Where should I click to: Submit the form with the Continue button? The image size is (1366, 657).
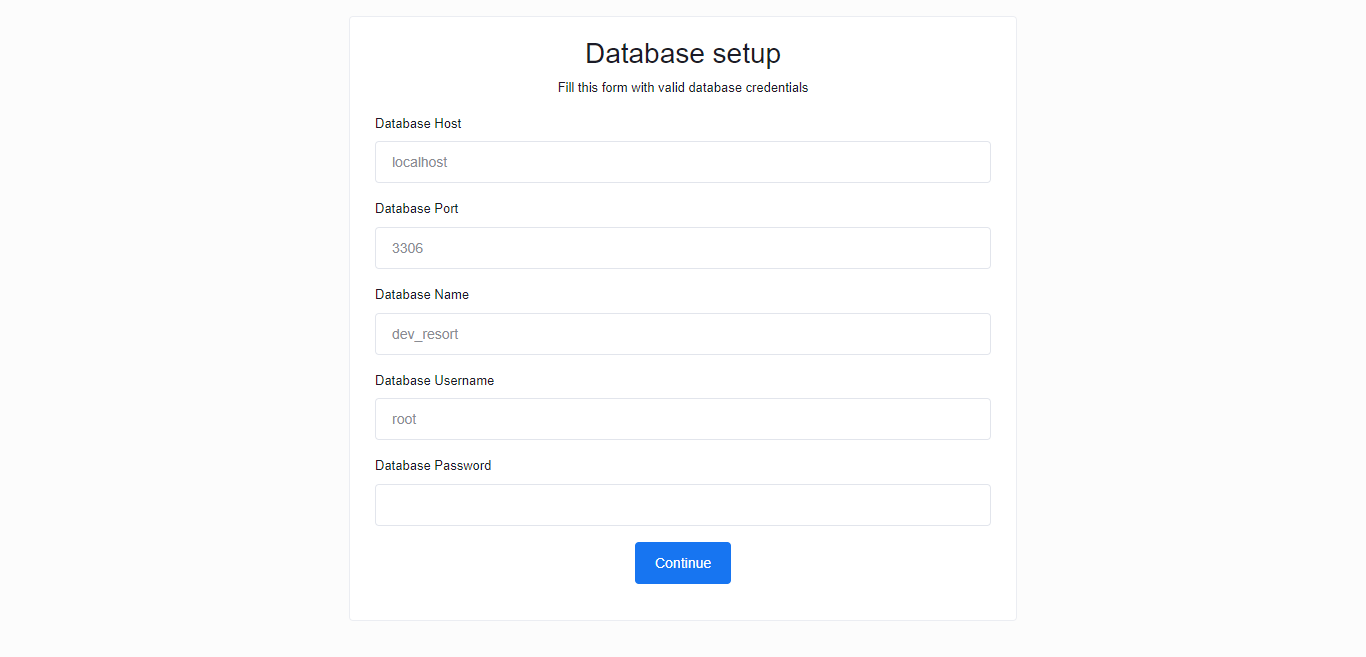[683, 563]
